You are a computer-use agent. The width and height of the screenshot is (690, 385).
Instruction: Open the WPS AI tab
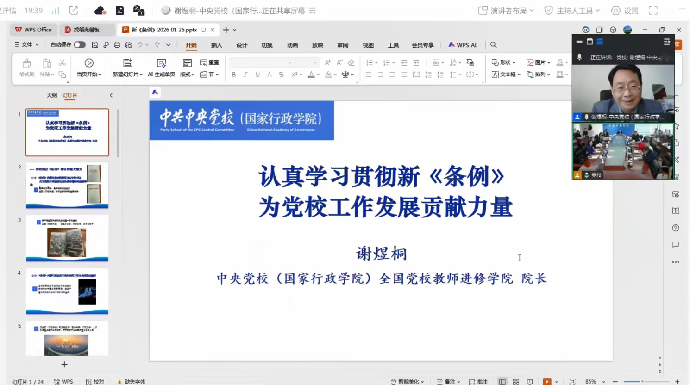[x=462, y=45]
